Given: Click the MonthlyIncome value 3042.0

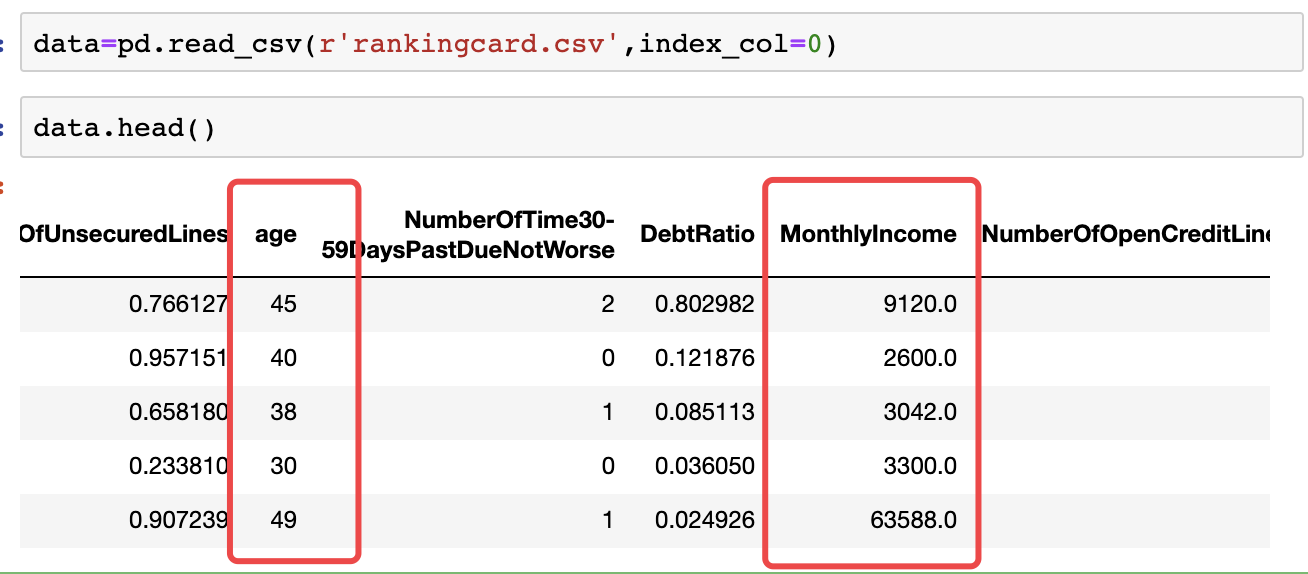Looking at the screenshot, I should click(x=921, y=411).
